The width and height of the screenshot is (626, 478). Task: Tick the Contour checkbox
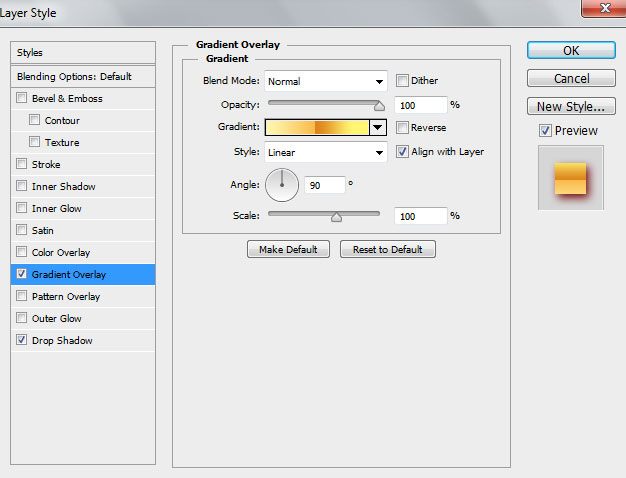pyautogui.click(x=34, y=120)
